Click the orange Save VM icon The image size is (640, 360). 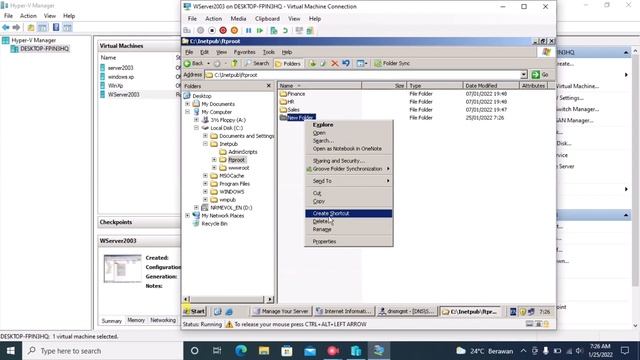(234, 31)
